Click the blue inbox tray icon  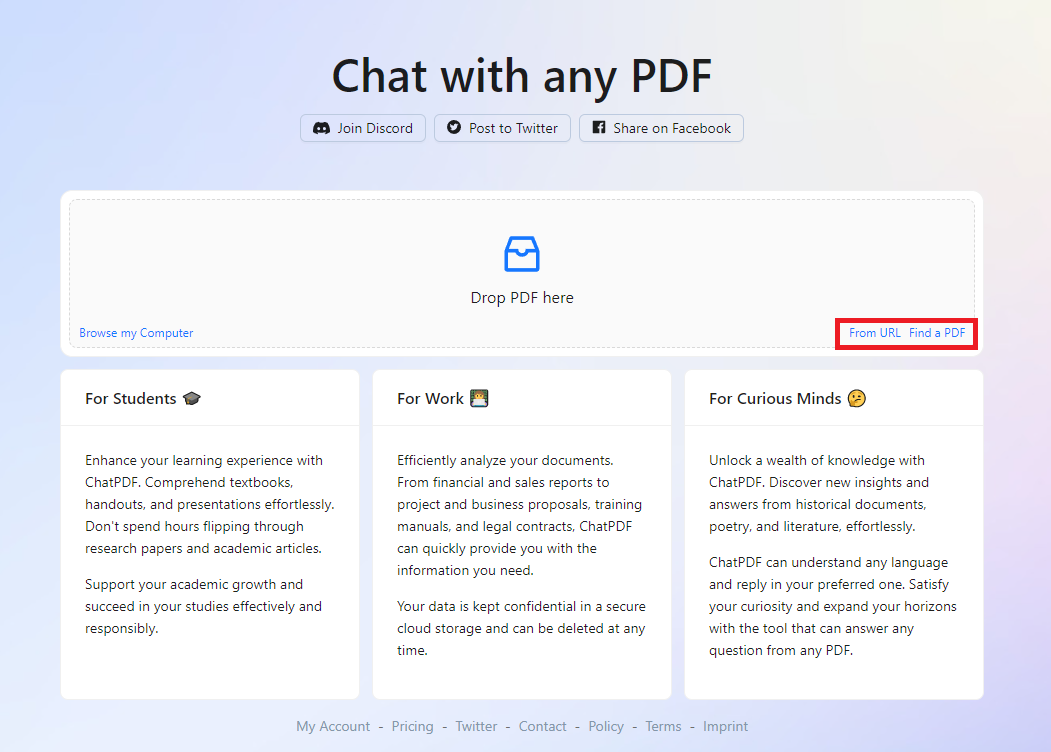click(521, 254)
